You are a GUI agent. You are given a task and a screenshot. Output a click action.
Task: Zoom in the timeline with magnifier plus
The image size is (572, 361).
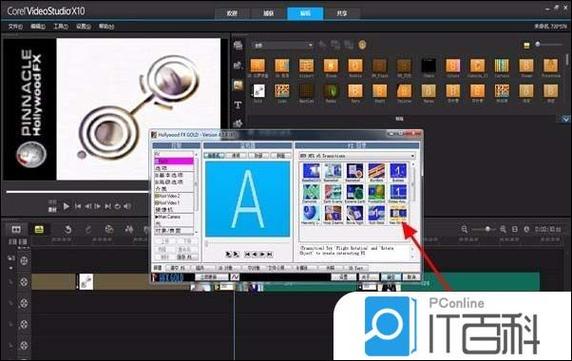coord(503,229)
